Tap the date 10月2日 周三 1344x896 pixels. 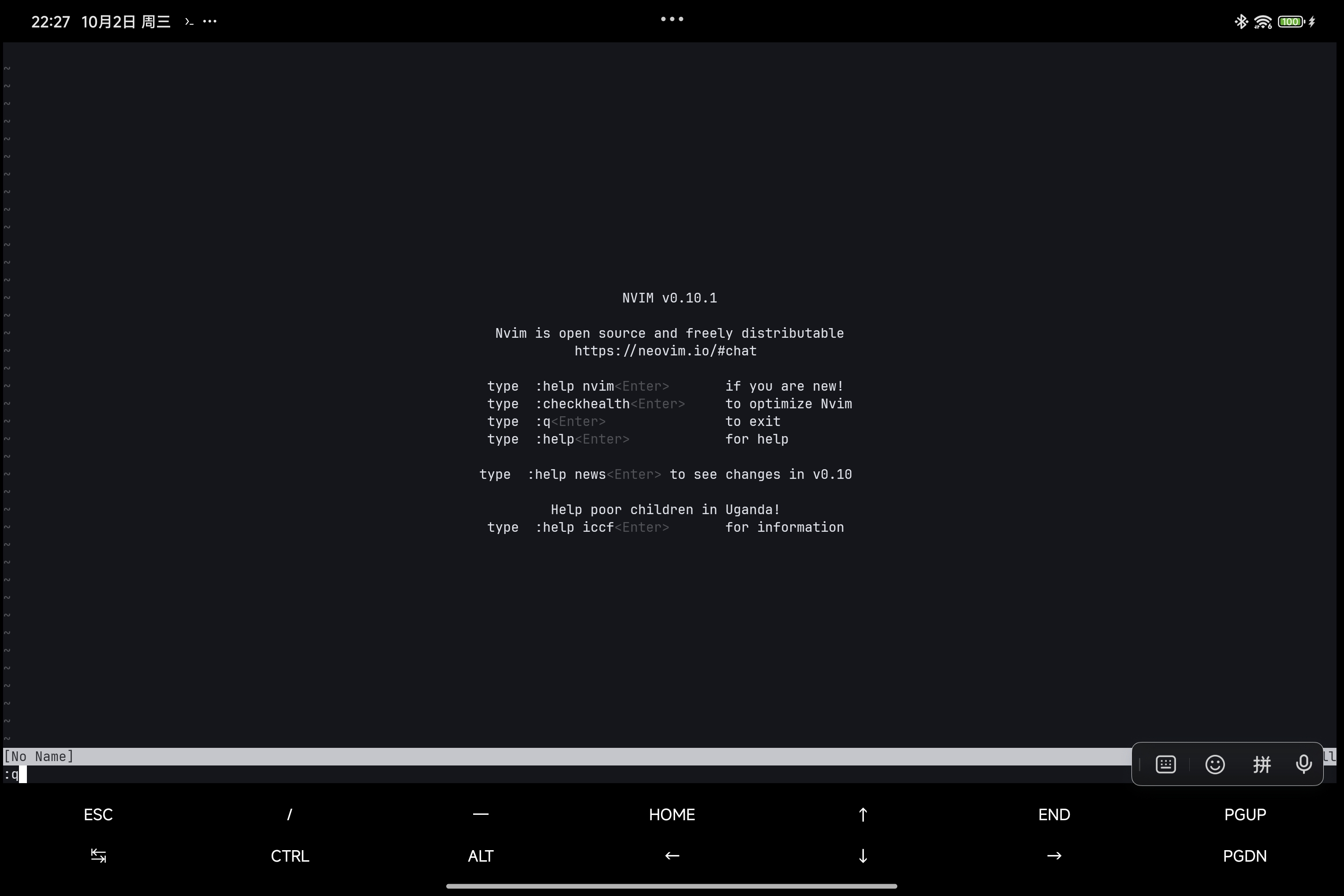click(x=126, y=22)
